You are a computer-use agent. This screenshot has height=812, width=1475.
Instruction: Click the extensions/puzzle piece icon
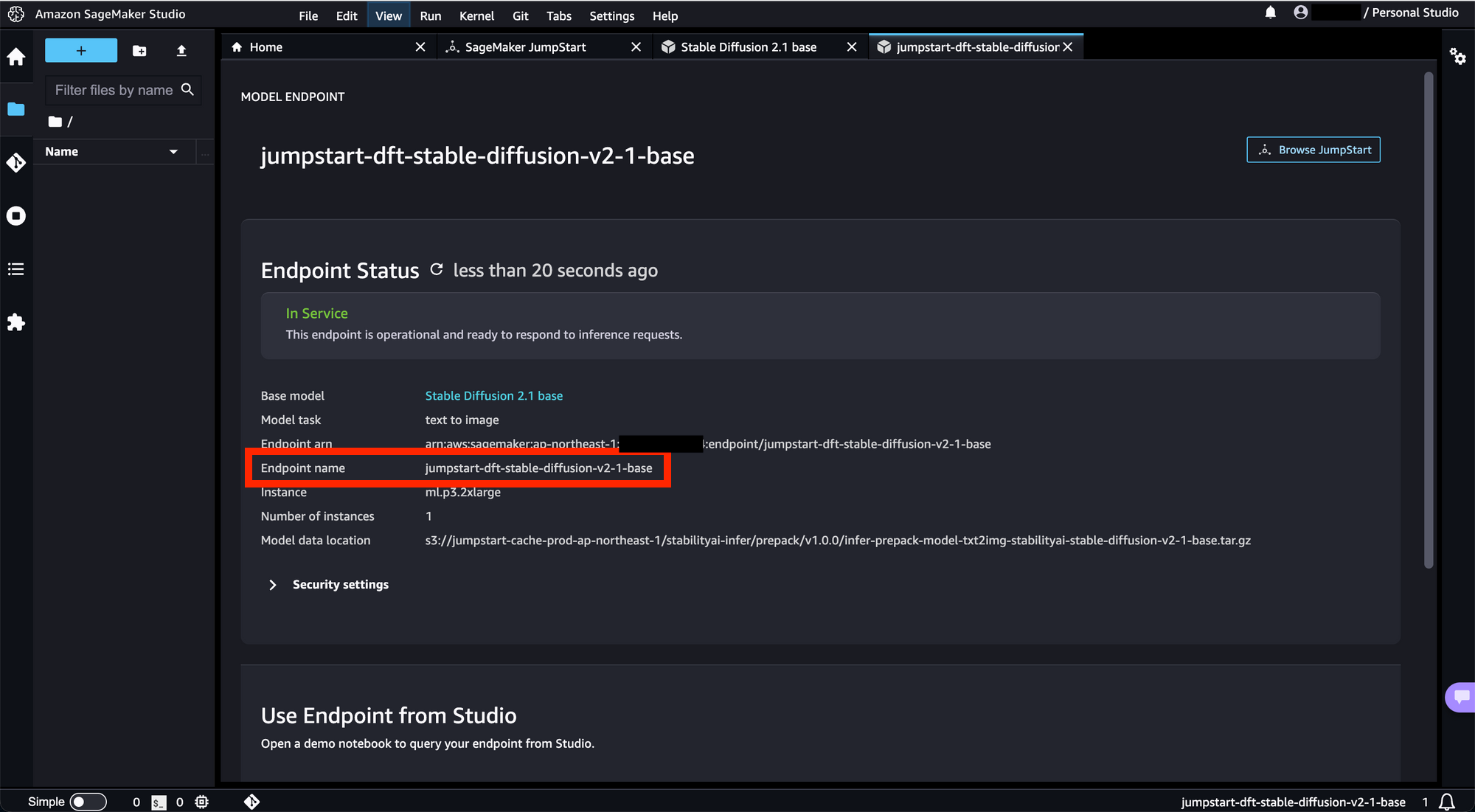point(15,322)
